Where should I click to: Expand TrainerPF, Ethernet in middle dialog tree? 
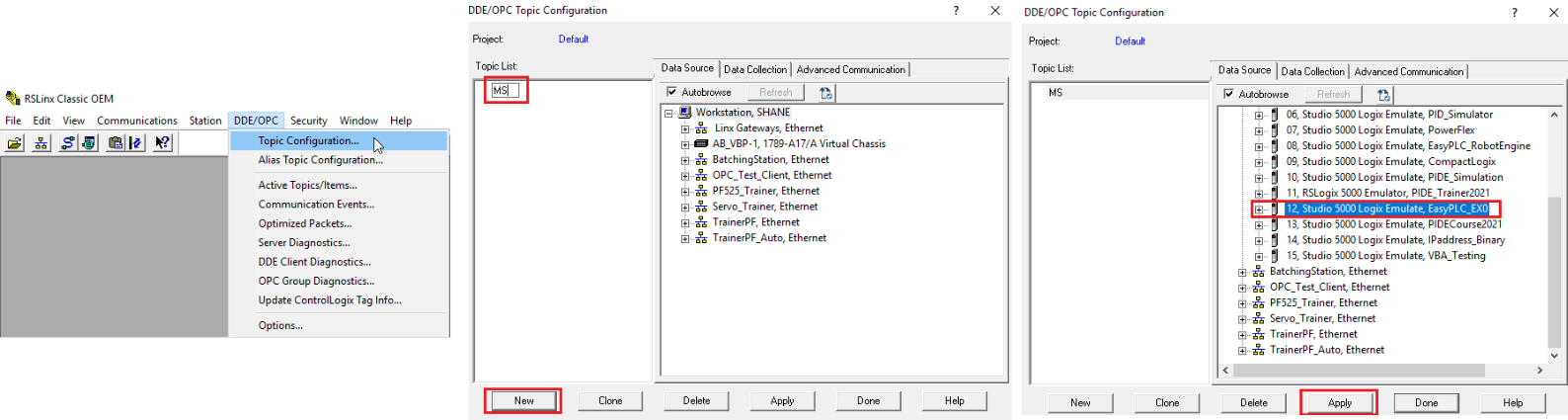(x=685, y=223)
